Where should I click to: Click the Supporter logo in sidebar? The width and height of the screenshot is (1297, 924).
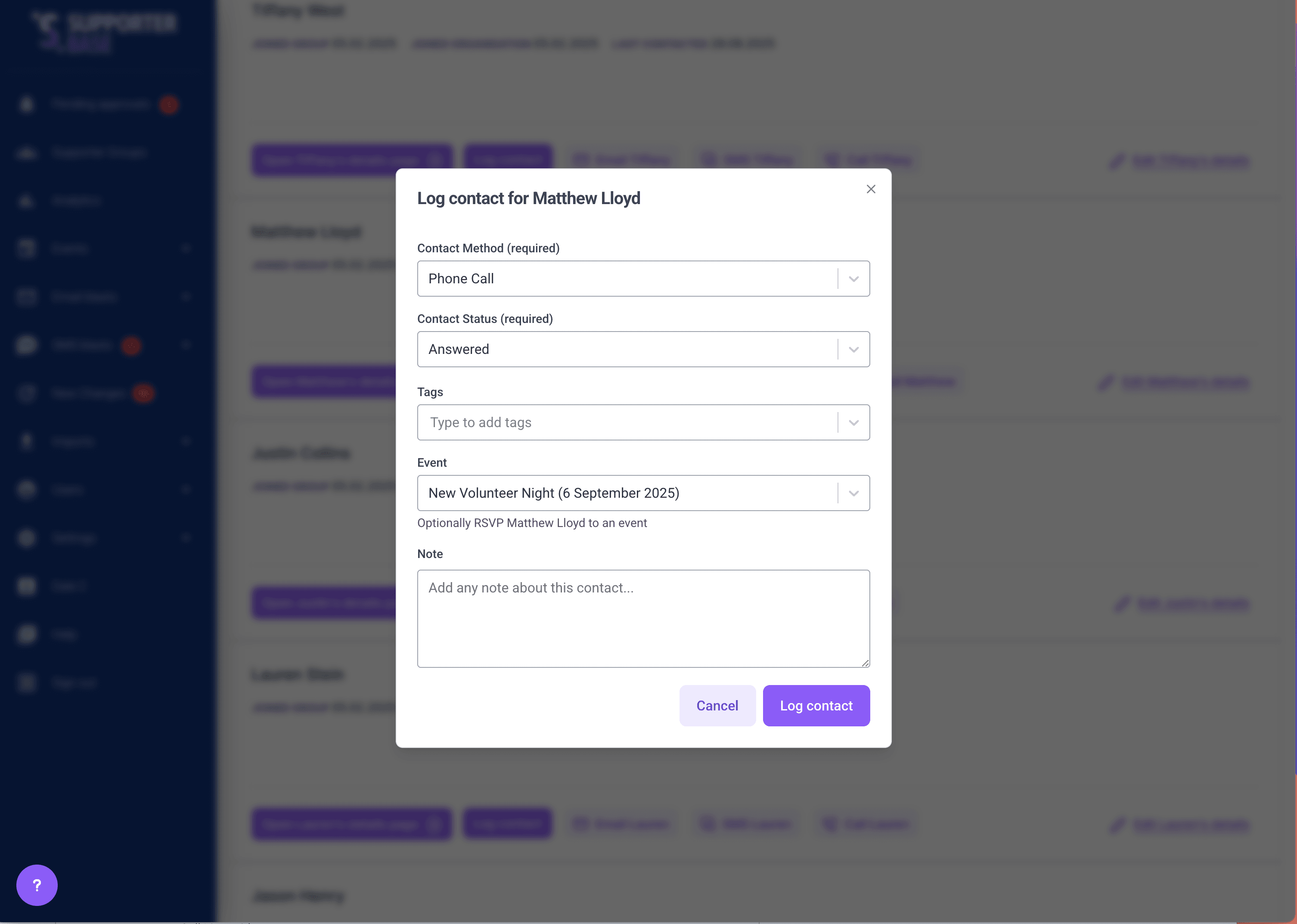click(x=102, y=31)
